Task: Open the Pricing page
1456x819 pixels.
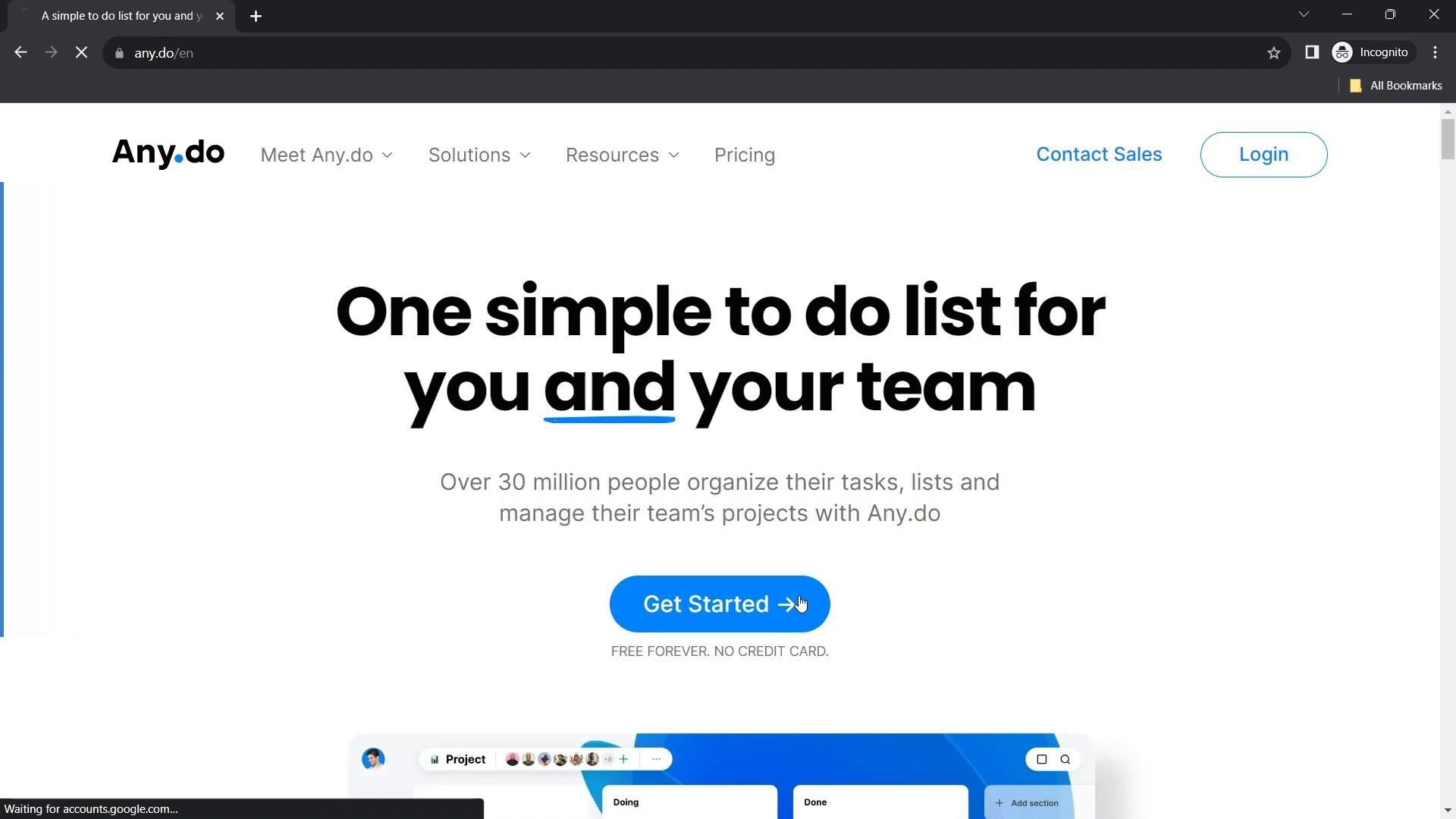Action: pos(745,155)
